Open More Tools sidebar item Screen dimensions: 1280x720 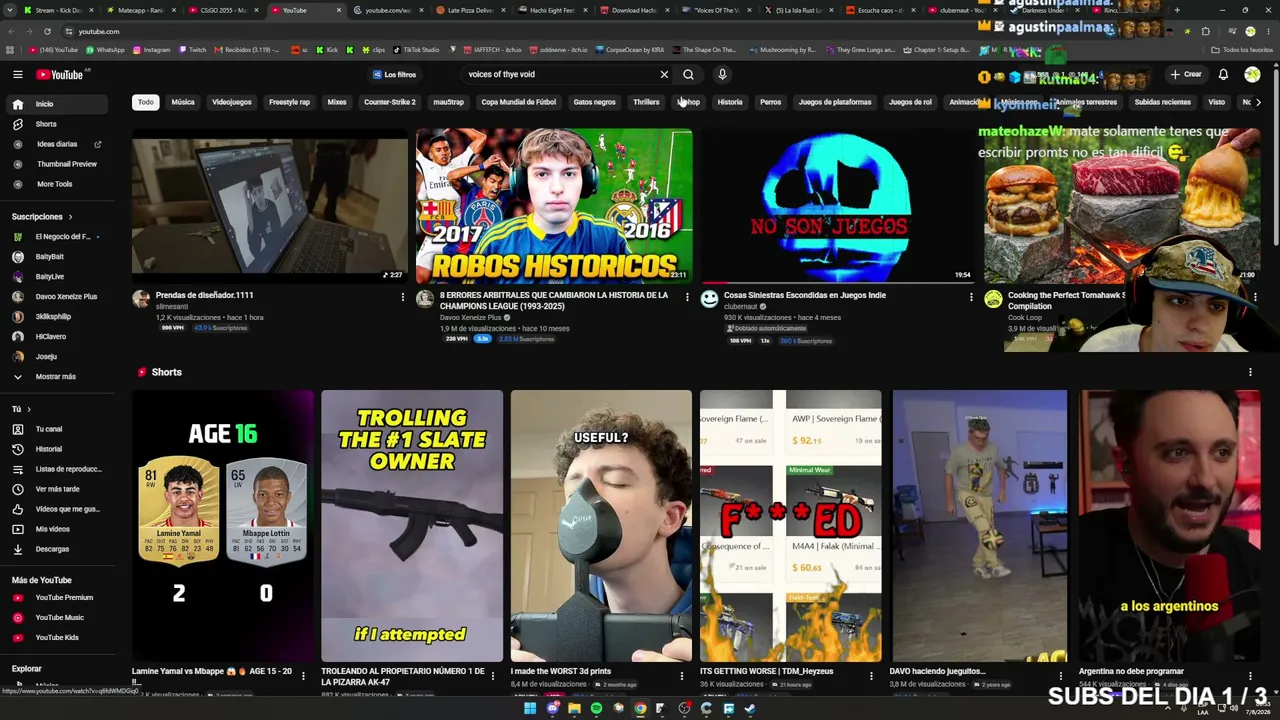[57, 184]
